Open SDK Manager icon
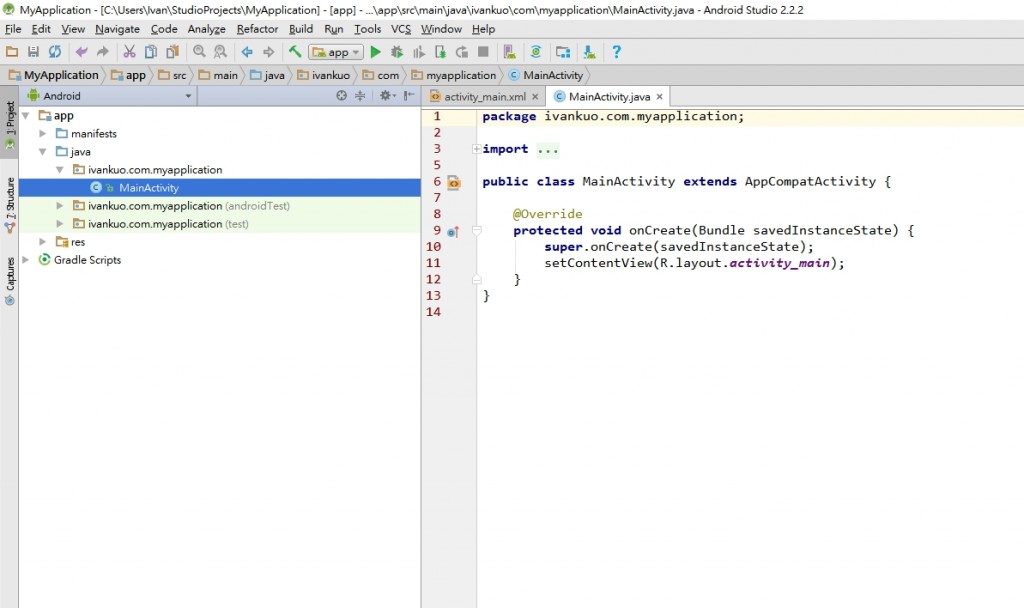 click(589, 52)
